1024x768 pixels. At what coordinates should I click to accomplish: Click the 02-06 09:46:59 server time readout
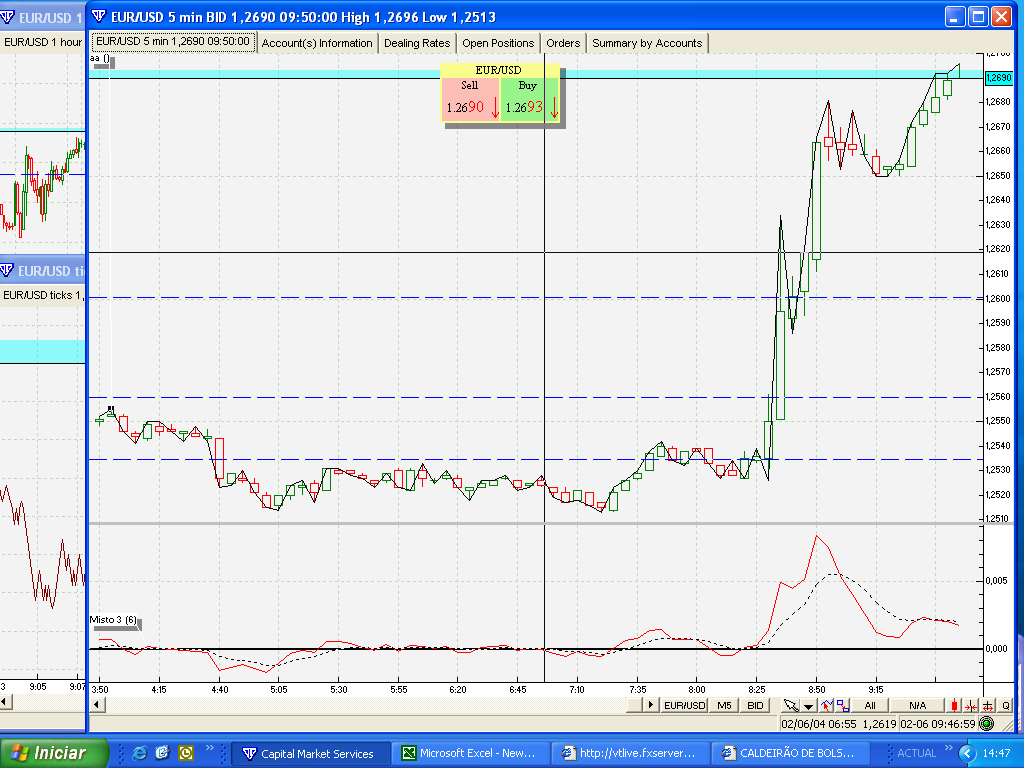[x=938, y=724]
